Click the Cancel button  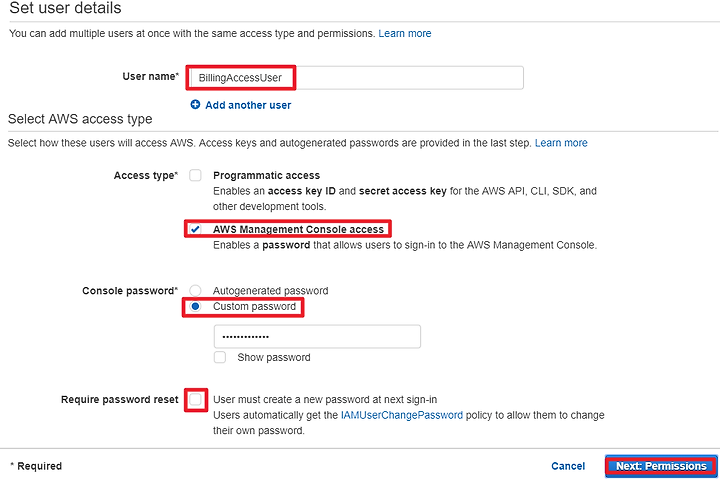coord(568,466)
